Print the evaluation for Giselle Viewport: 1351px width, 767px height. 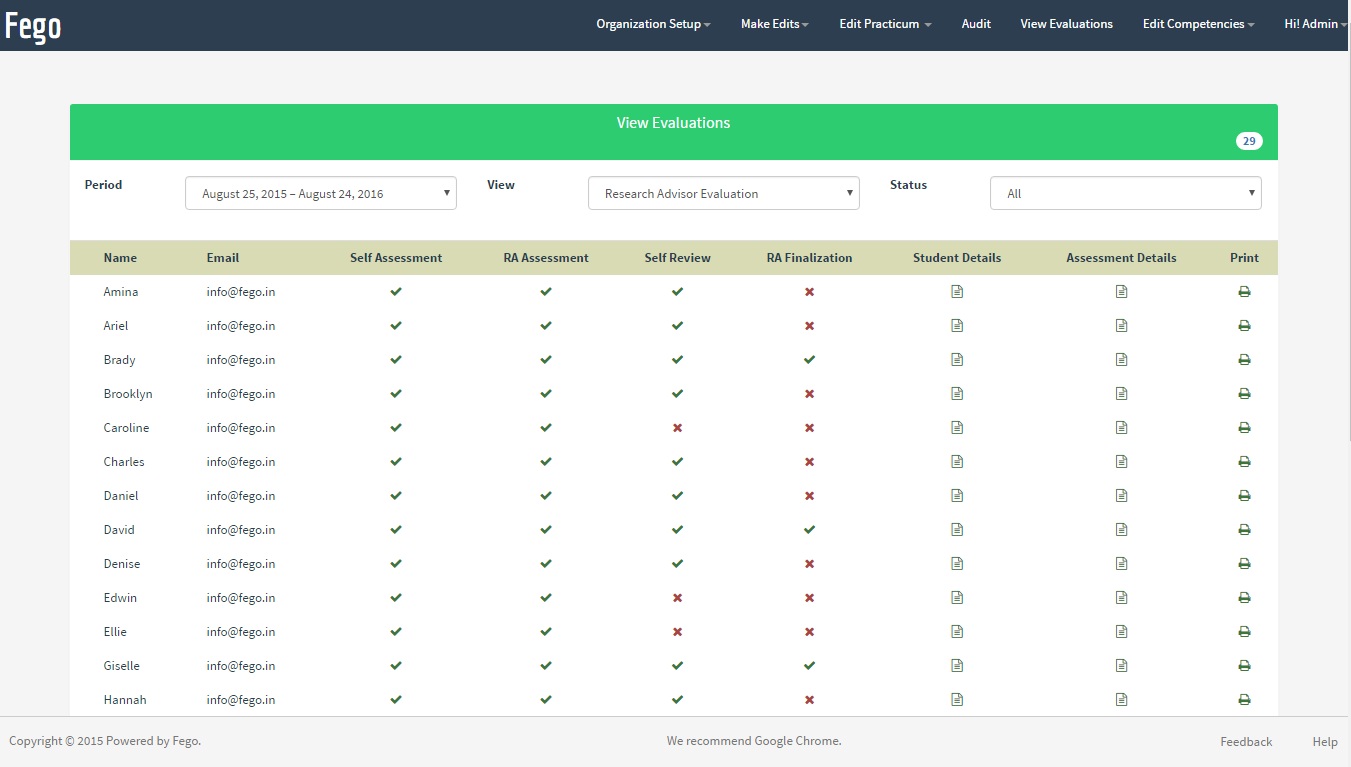(1244, 666)
